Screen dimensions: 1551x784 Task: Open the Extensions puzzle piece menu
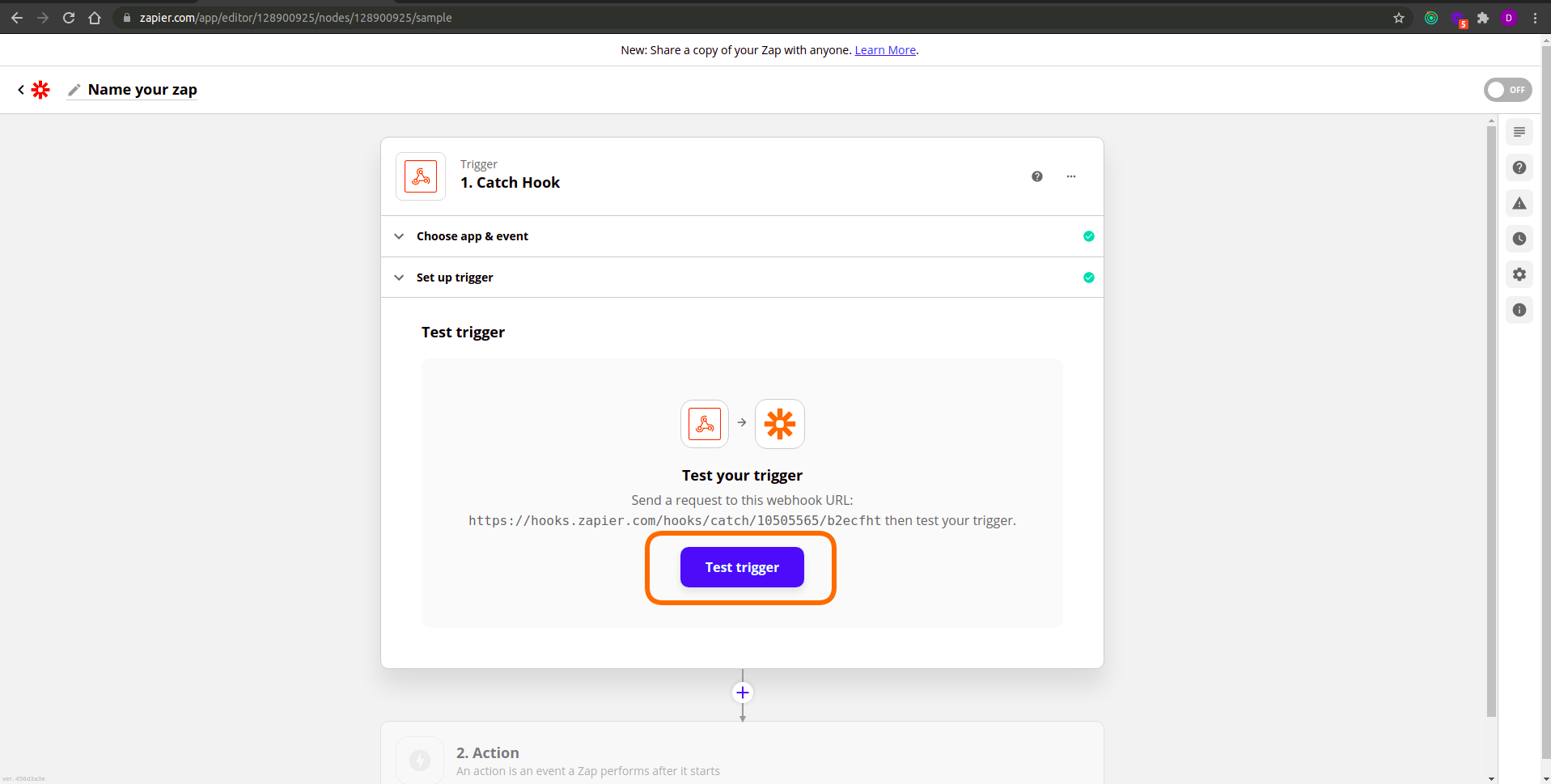[1483, 18]
